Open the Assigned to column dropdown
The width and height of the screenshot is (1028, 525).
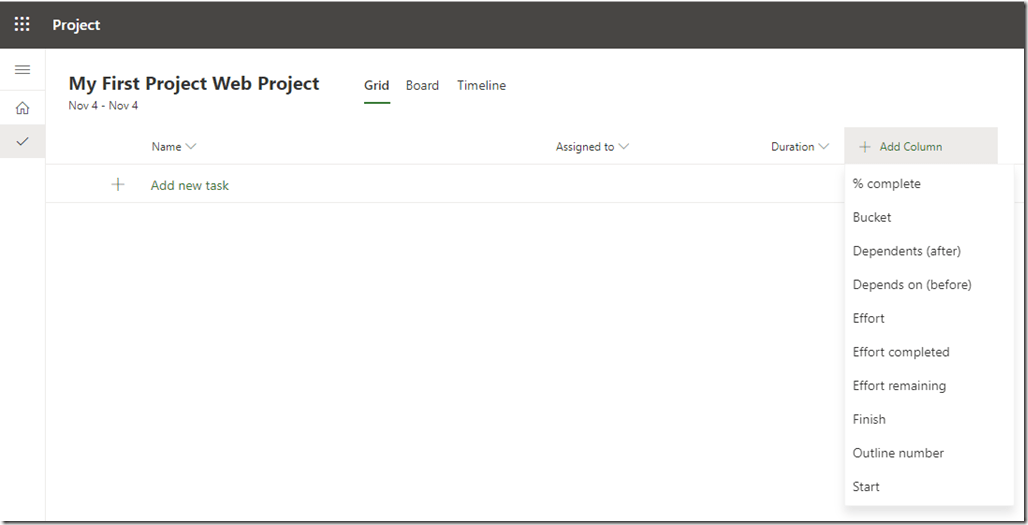[x=624, y=147]
